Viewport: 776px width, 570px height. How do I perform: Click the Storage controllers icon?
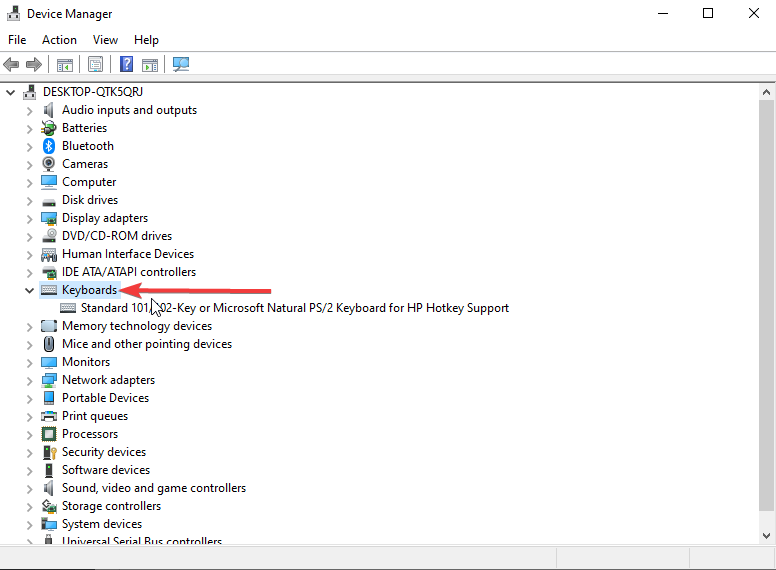tap(48, 506)
